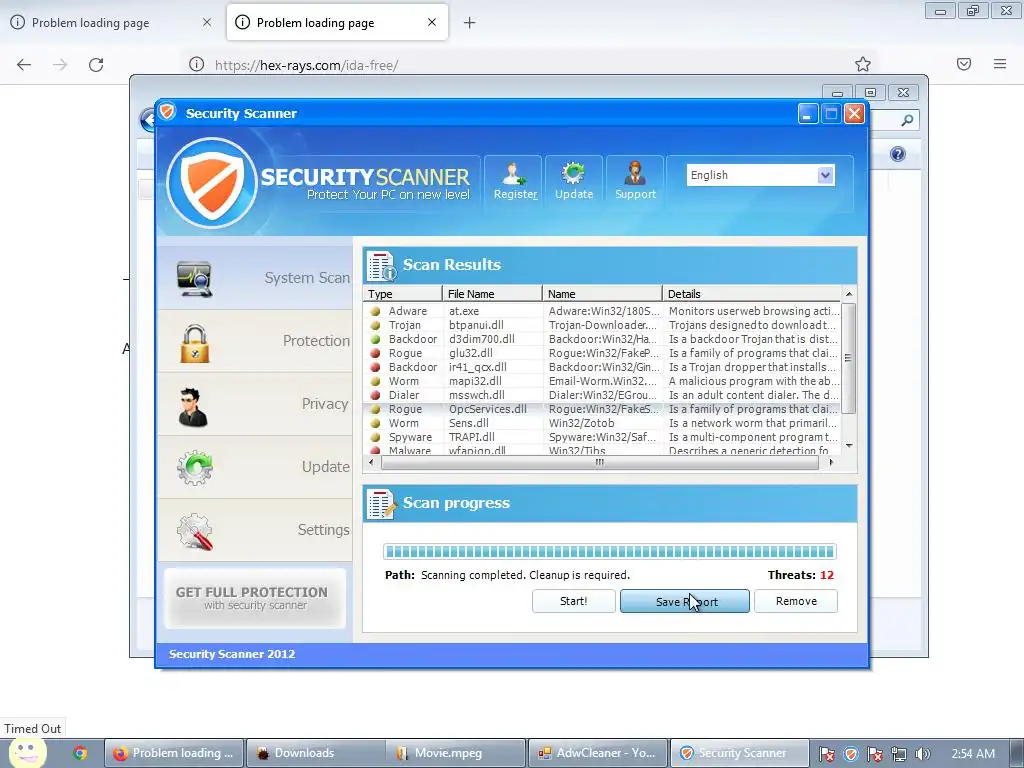Sort results by Details column header
This screenshot has width=1024, height=768.
pyautogui.click(x=752, y=294)
